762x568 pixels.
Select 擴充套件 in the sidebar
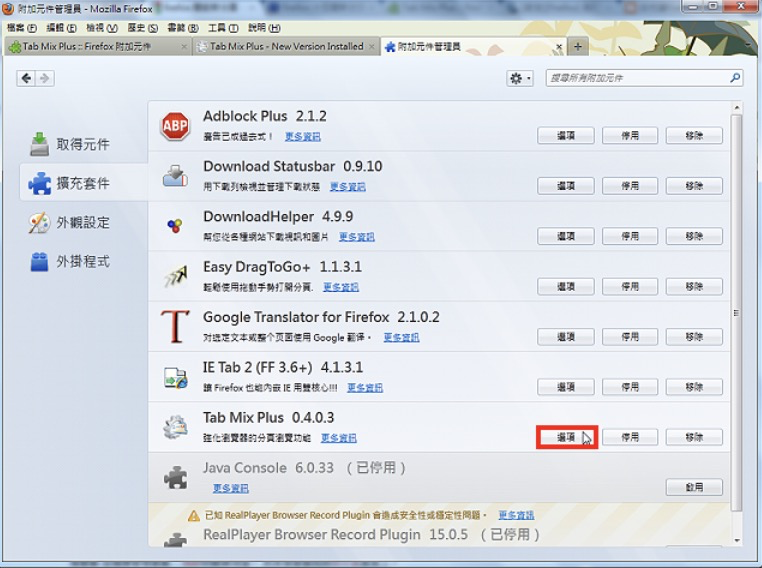click(x=83, y=183)
